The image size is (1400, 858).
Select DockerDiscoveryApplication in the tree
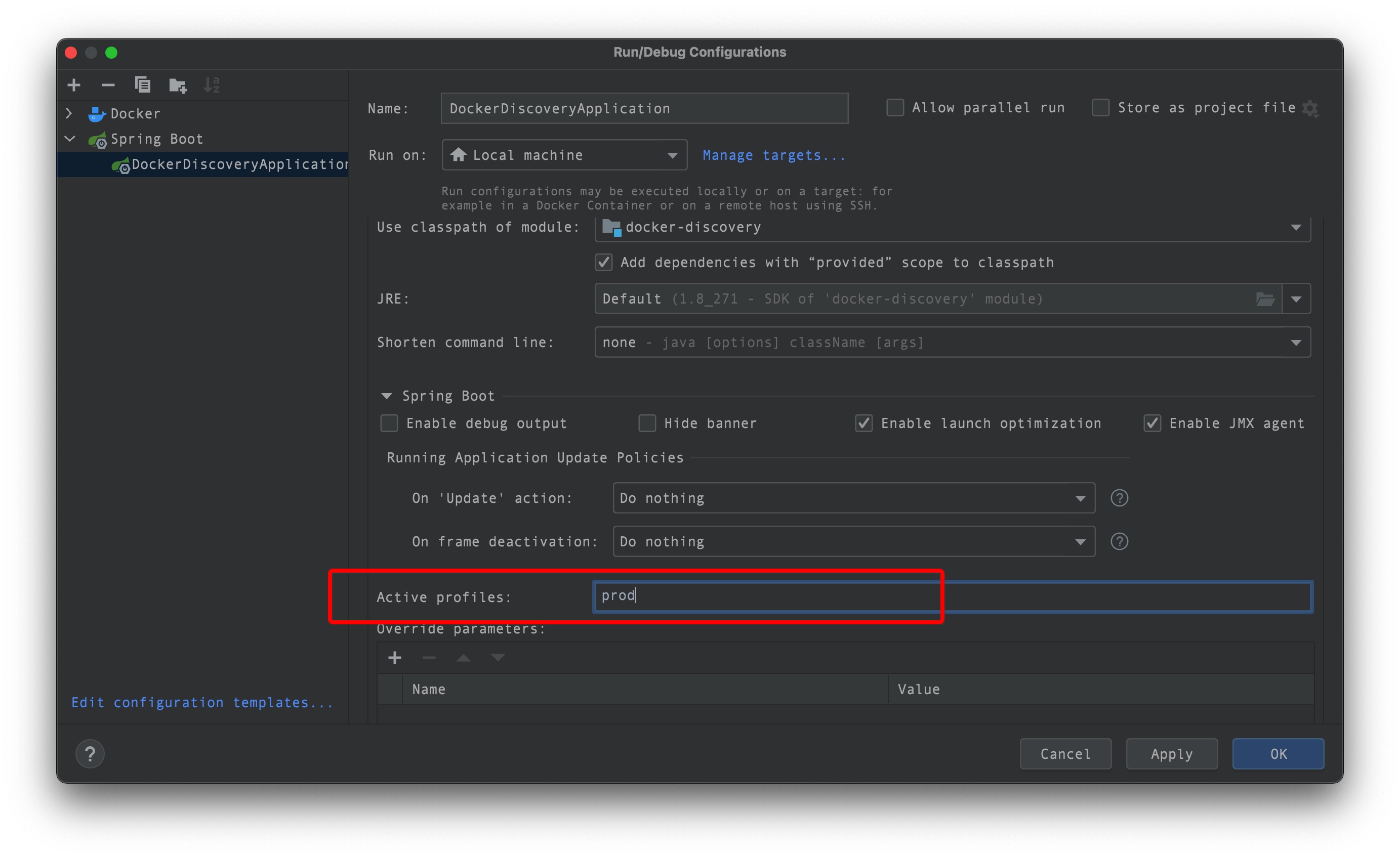(238, 165)
